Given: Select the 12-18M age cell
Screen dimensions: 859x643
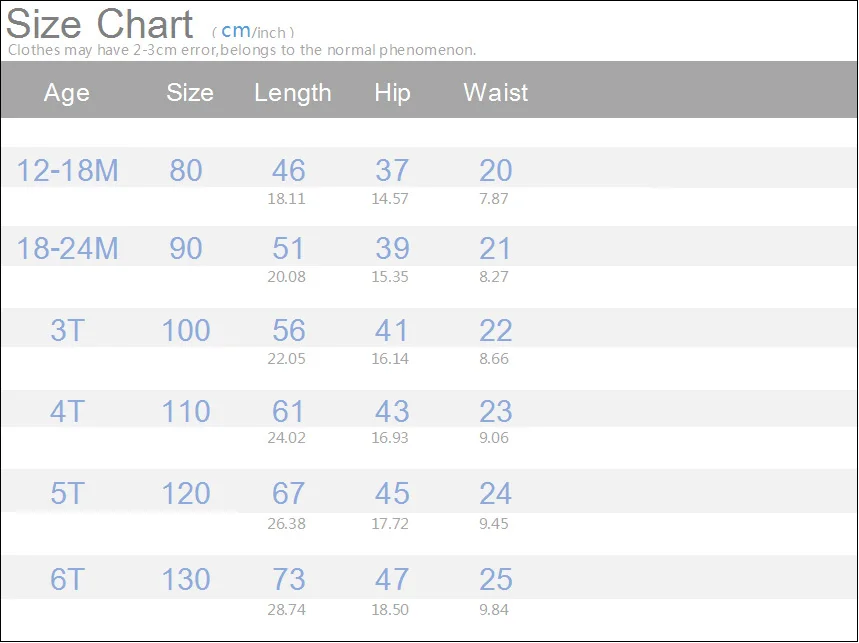Looking at the screenshot, I should click(67, 171).
